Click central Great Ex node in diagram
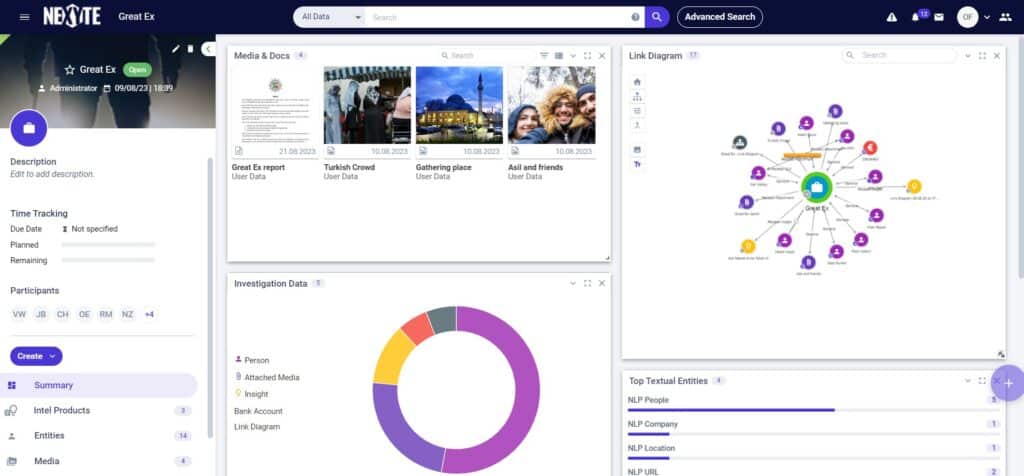The width and height of the screenshot is (1024, 476). click(816, 187)
